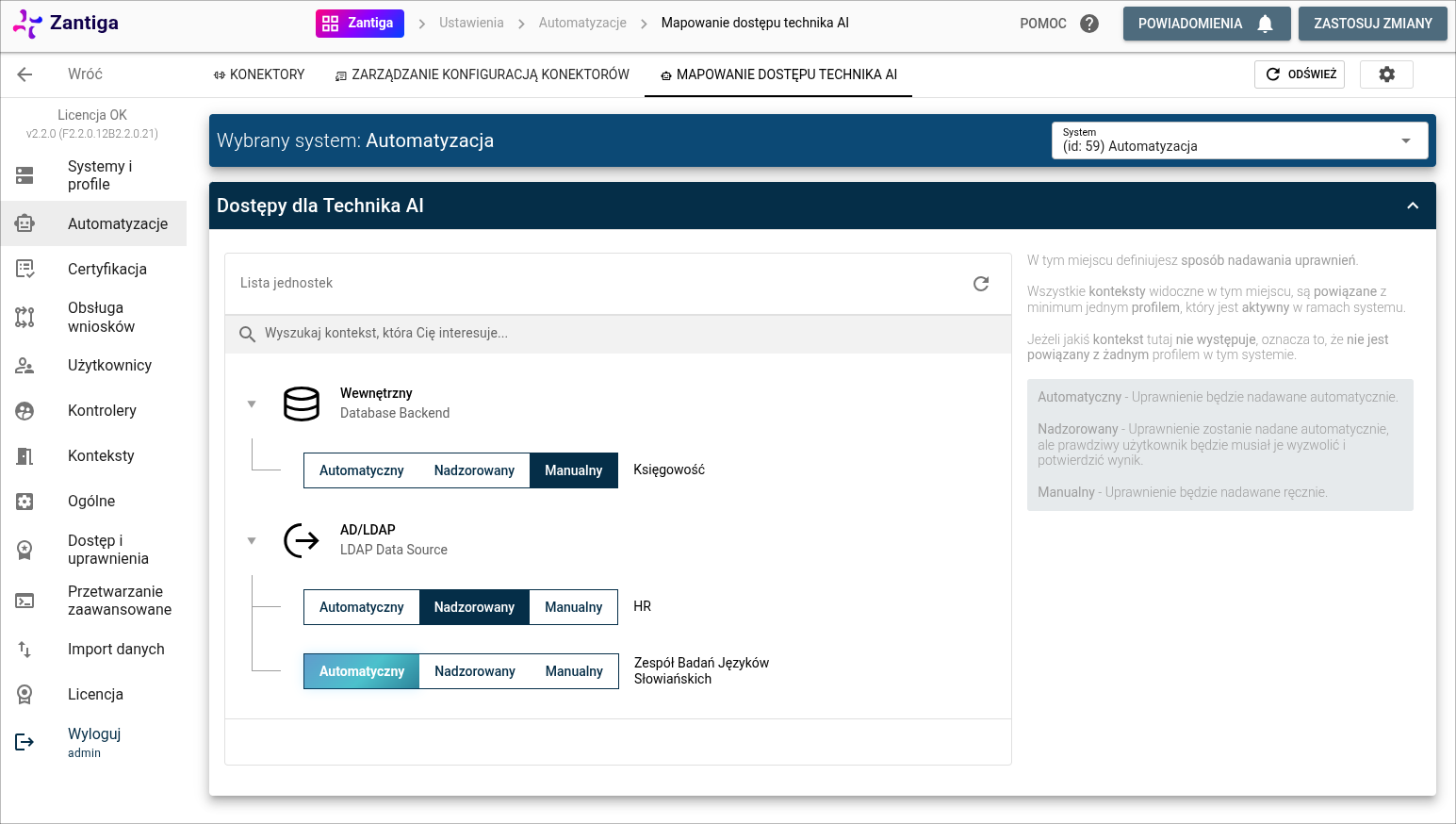Open settings with the gear icon

point(1386,74)
